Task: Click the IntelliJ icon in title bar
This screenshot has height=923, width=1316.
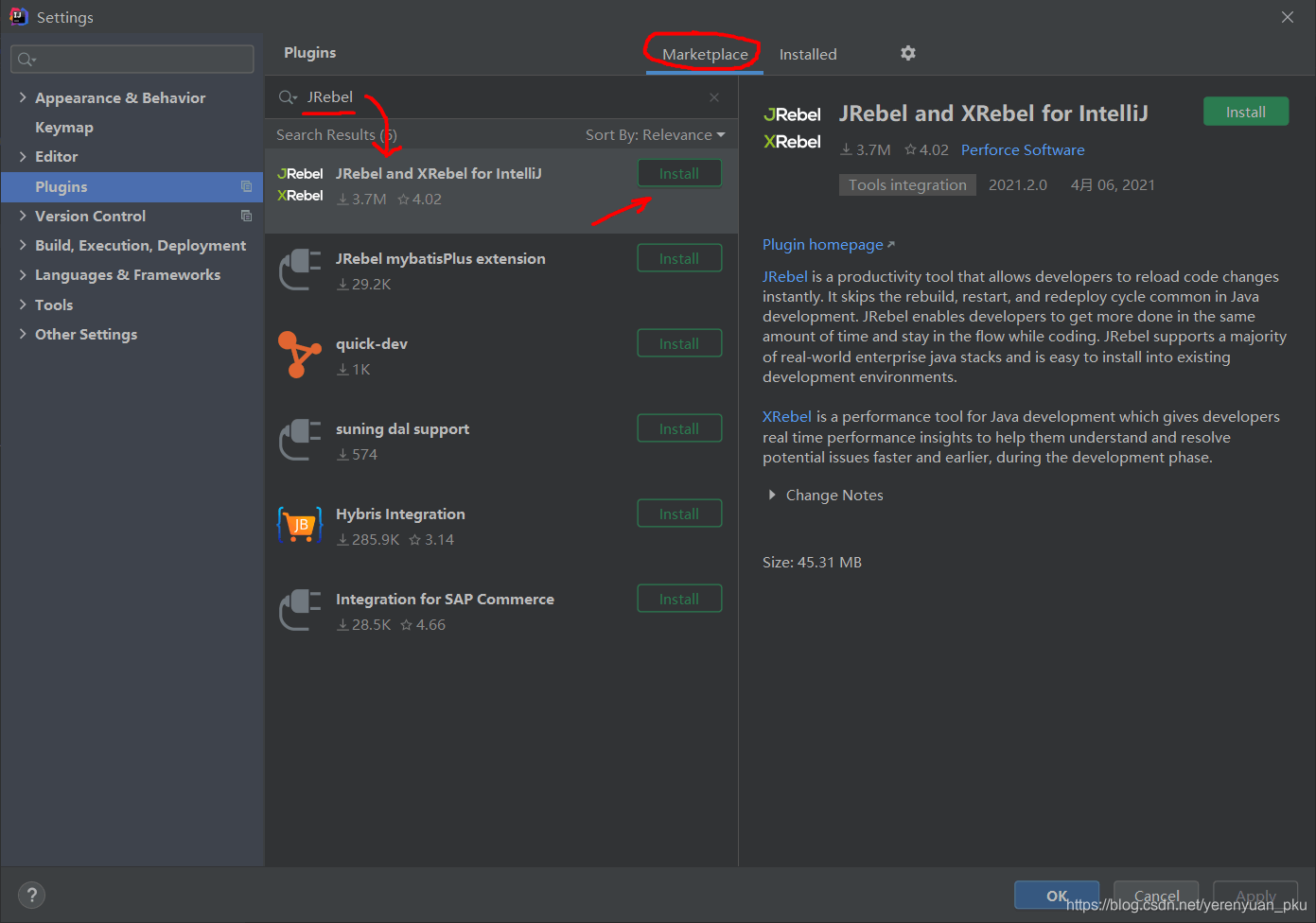Action: (x=19, y=16)
